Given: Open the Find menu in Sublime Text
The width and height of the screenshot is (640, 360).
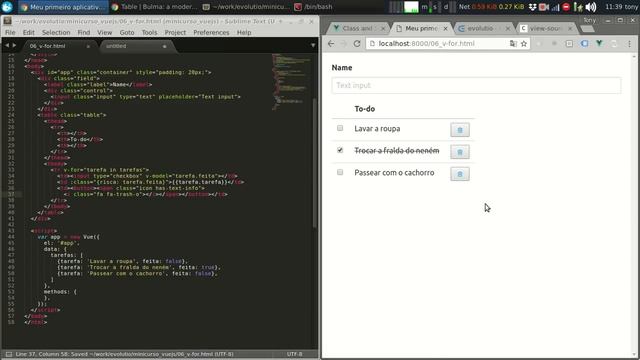Looking at the screenshot, I should [84, 32].
